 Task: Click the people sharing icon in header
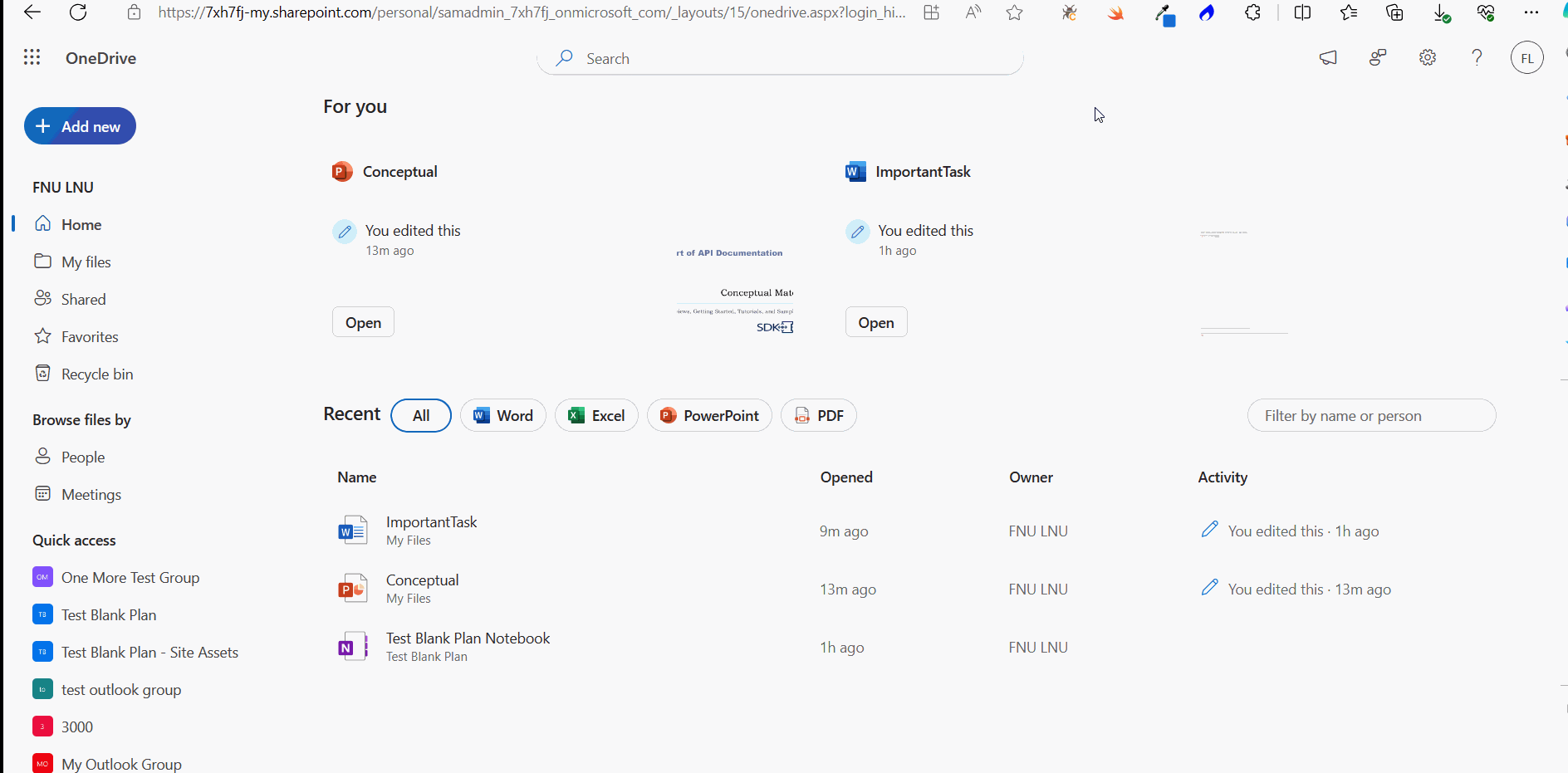pos(1378,57)
